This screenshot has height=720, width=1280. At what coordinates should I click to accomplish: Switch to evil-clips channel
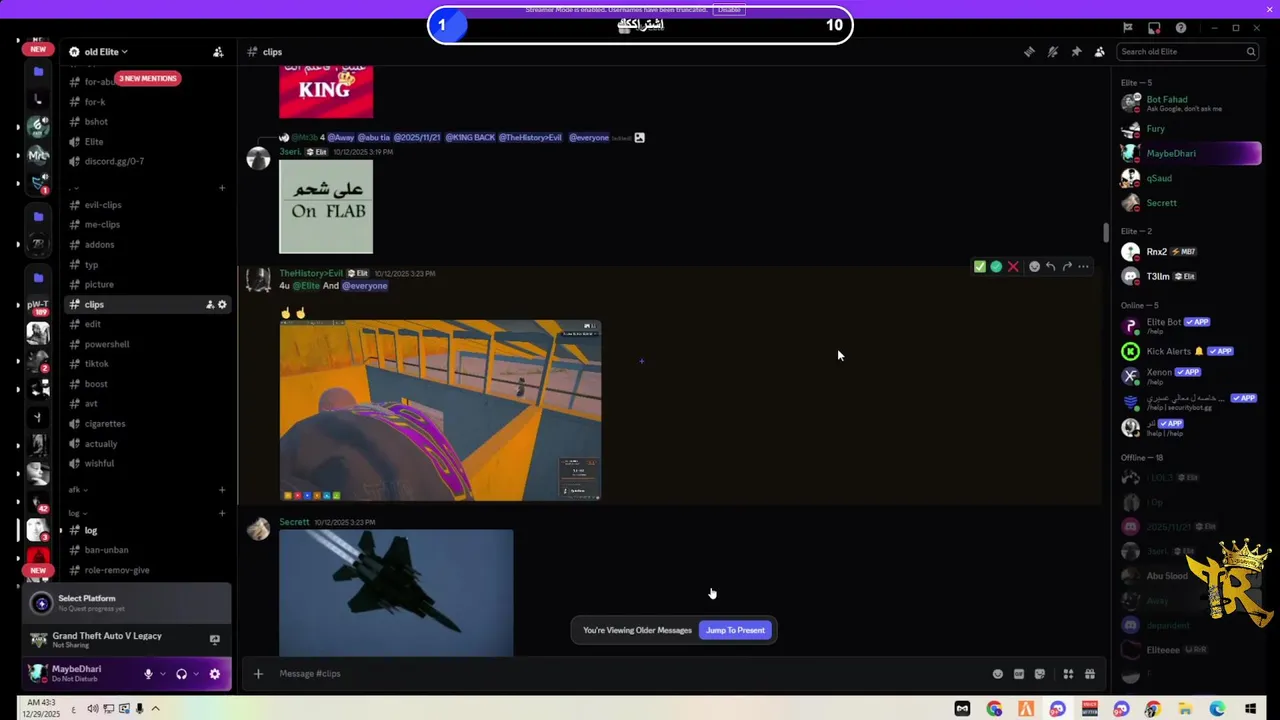pos(148,205)
